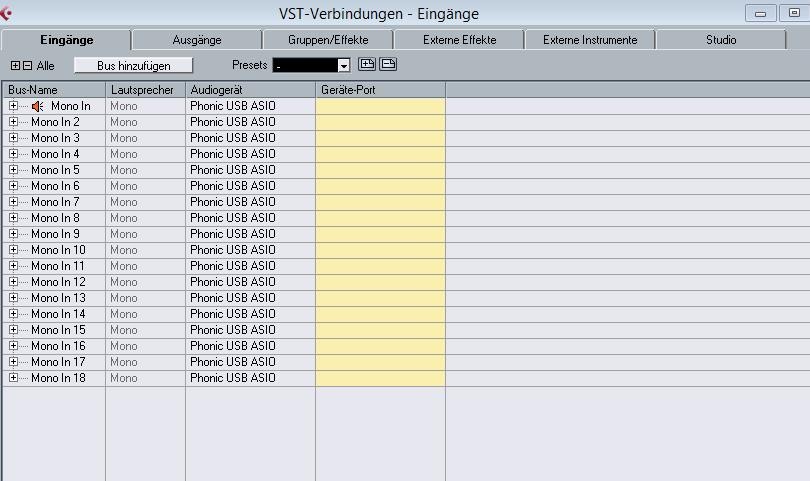Expand the Mono In 10 bus
810x481 pixels.
[x=13, y=250]
